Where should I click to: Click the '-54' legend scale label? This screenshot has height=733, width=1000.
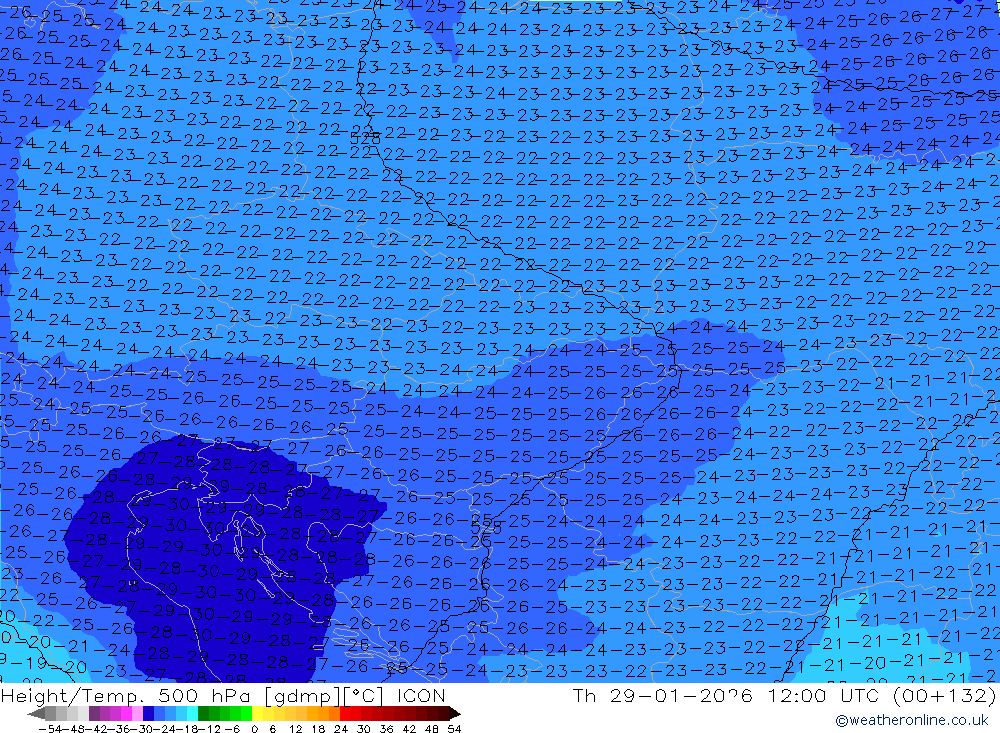[x=50, y=729]
